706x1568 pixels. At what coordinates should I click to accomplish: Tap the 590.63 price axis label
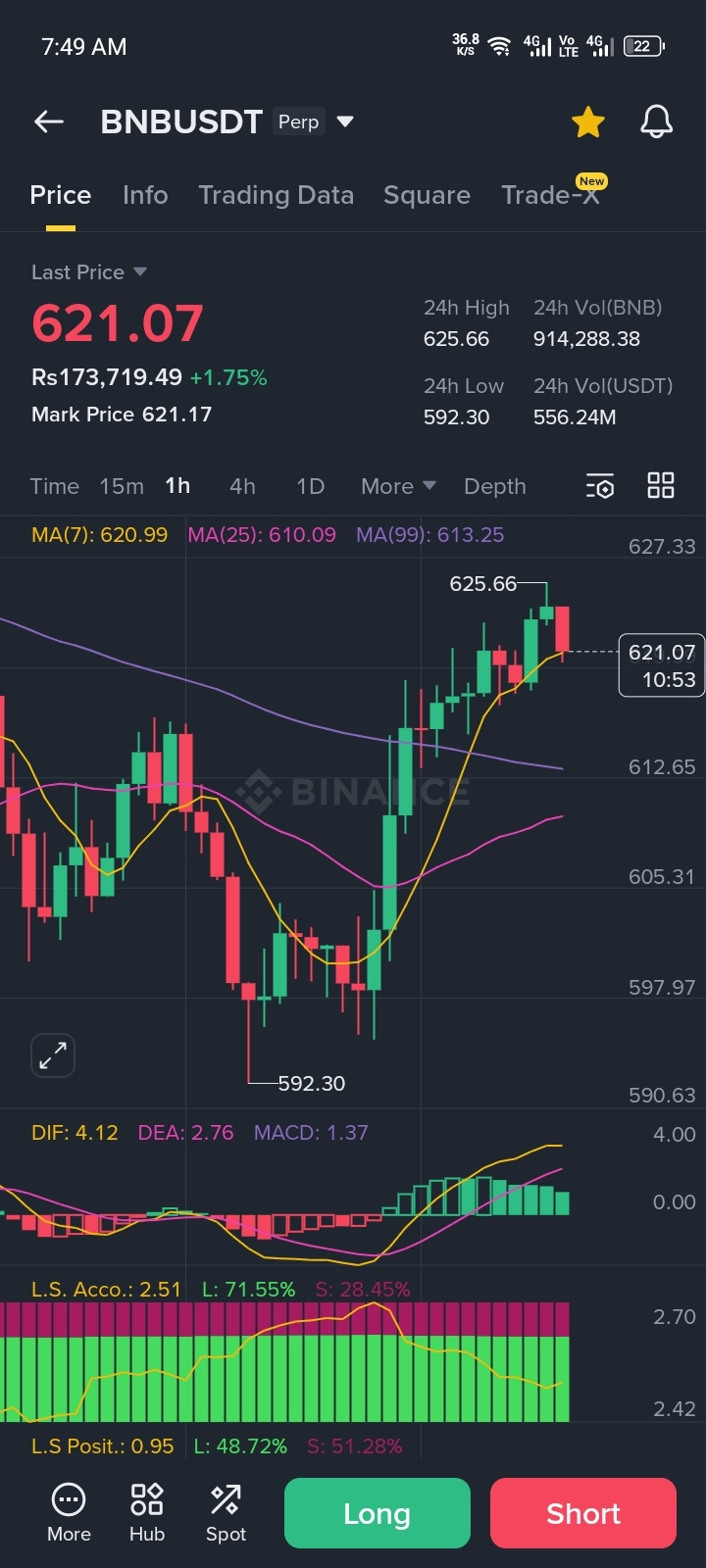662,1096
